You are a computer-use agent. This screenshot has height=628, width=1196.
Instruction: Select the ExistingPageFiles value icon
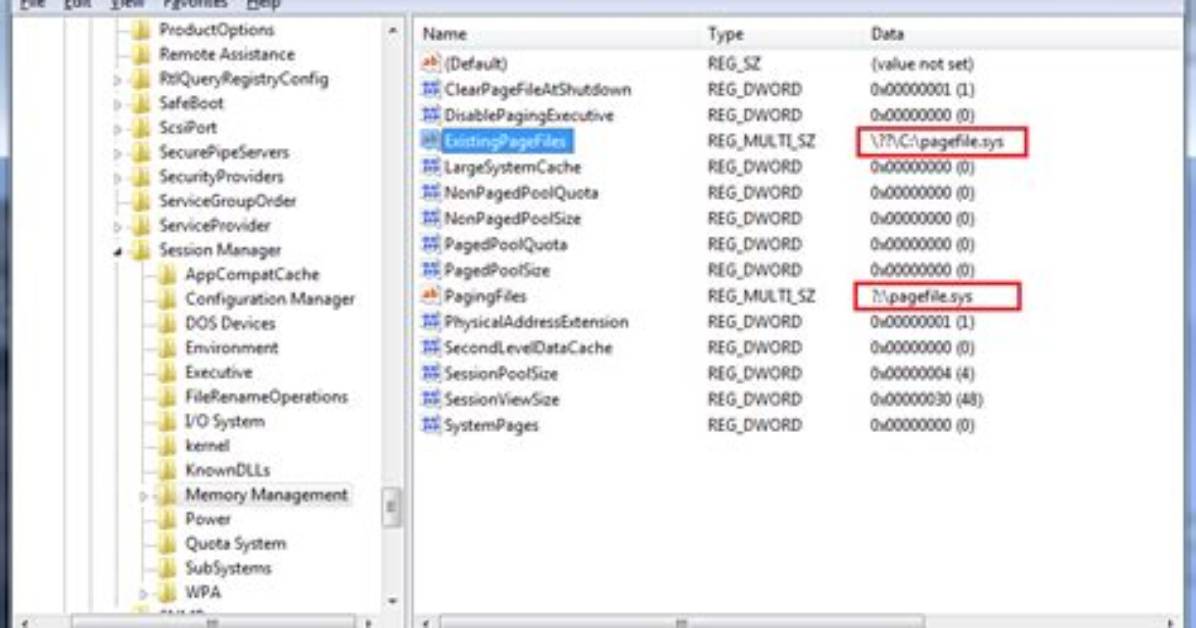pyautogui.click(x=431, y=141)
